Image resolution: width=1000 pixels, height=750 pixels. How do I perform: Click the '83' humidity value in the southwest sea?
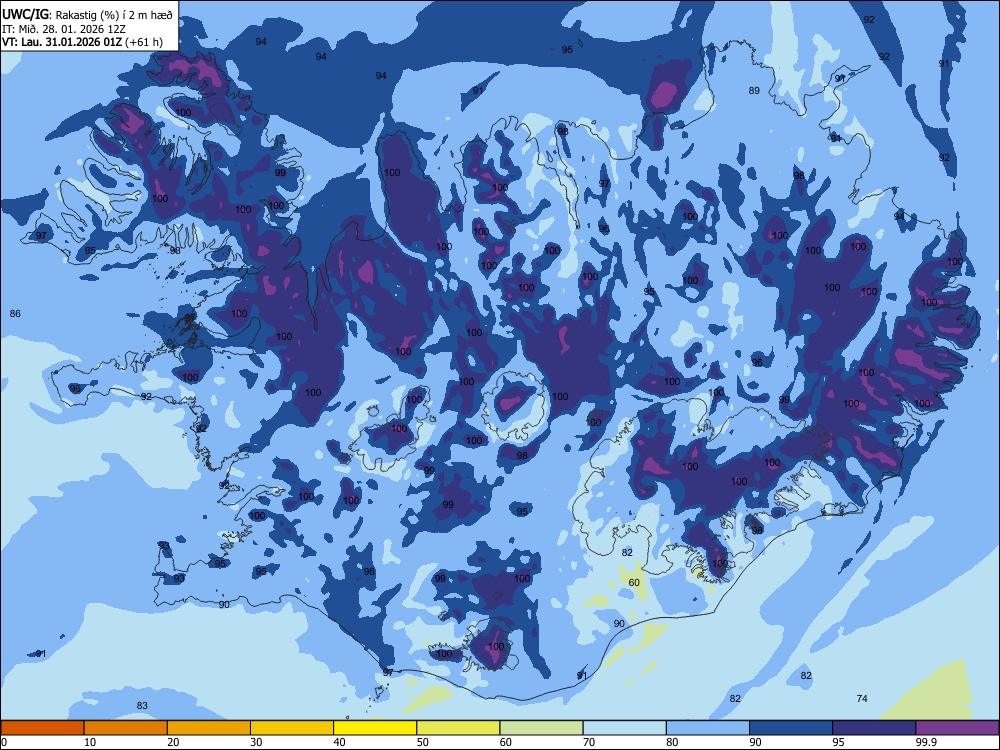tap(142, 705)
